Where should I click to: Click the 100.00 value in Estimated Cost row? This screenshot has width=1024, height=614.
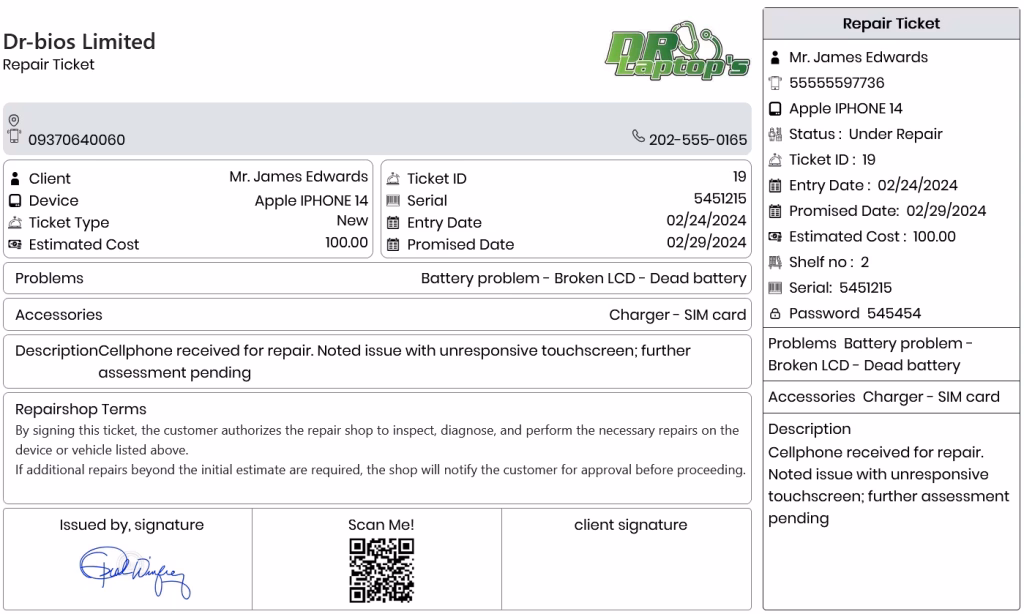tap(347, 242)
